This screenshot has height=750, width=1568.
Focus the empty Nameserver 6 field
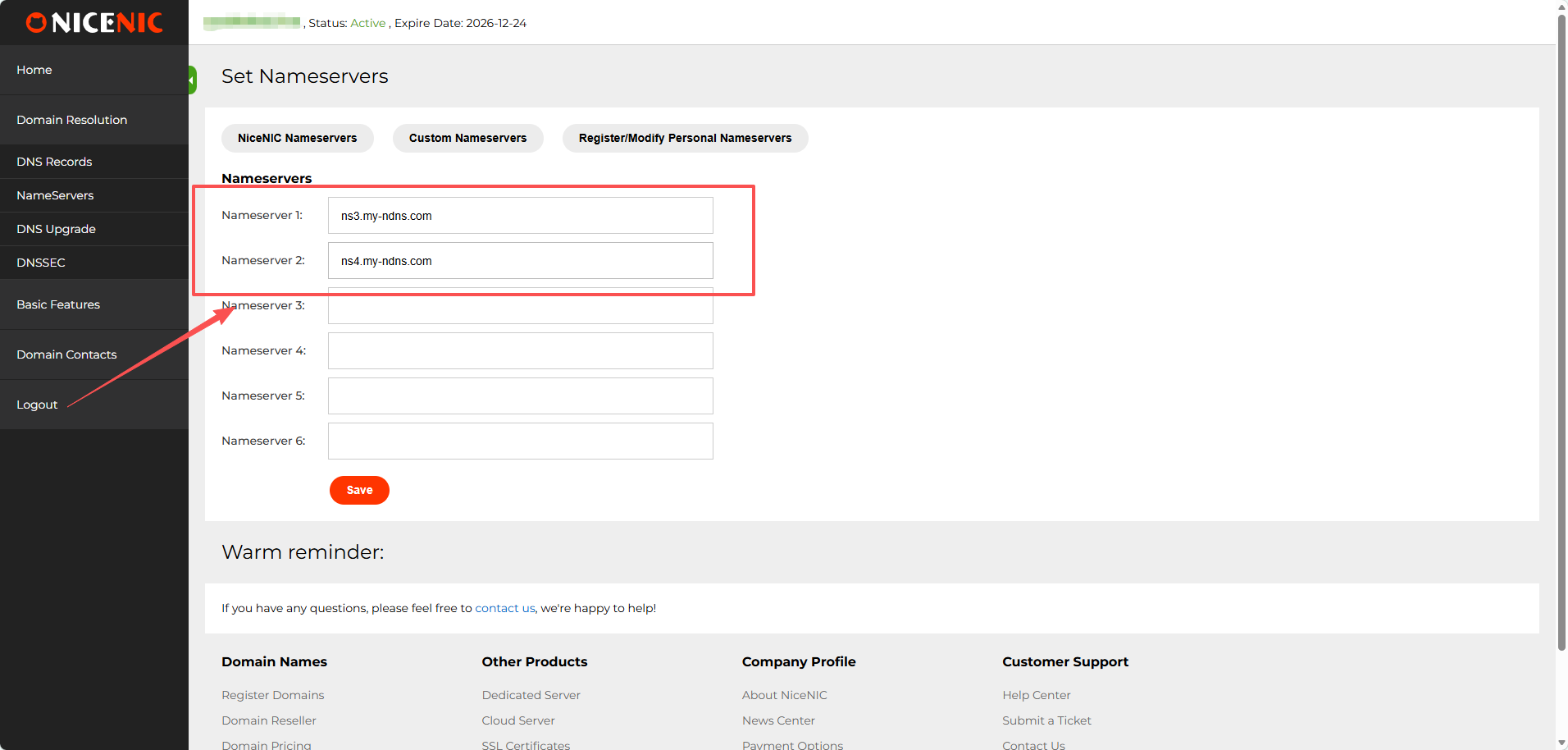(x=520, y=441)
